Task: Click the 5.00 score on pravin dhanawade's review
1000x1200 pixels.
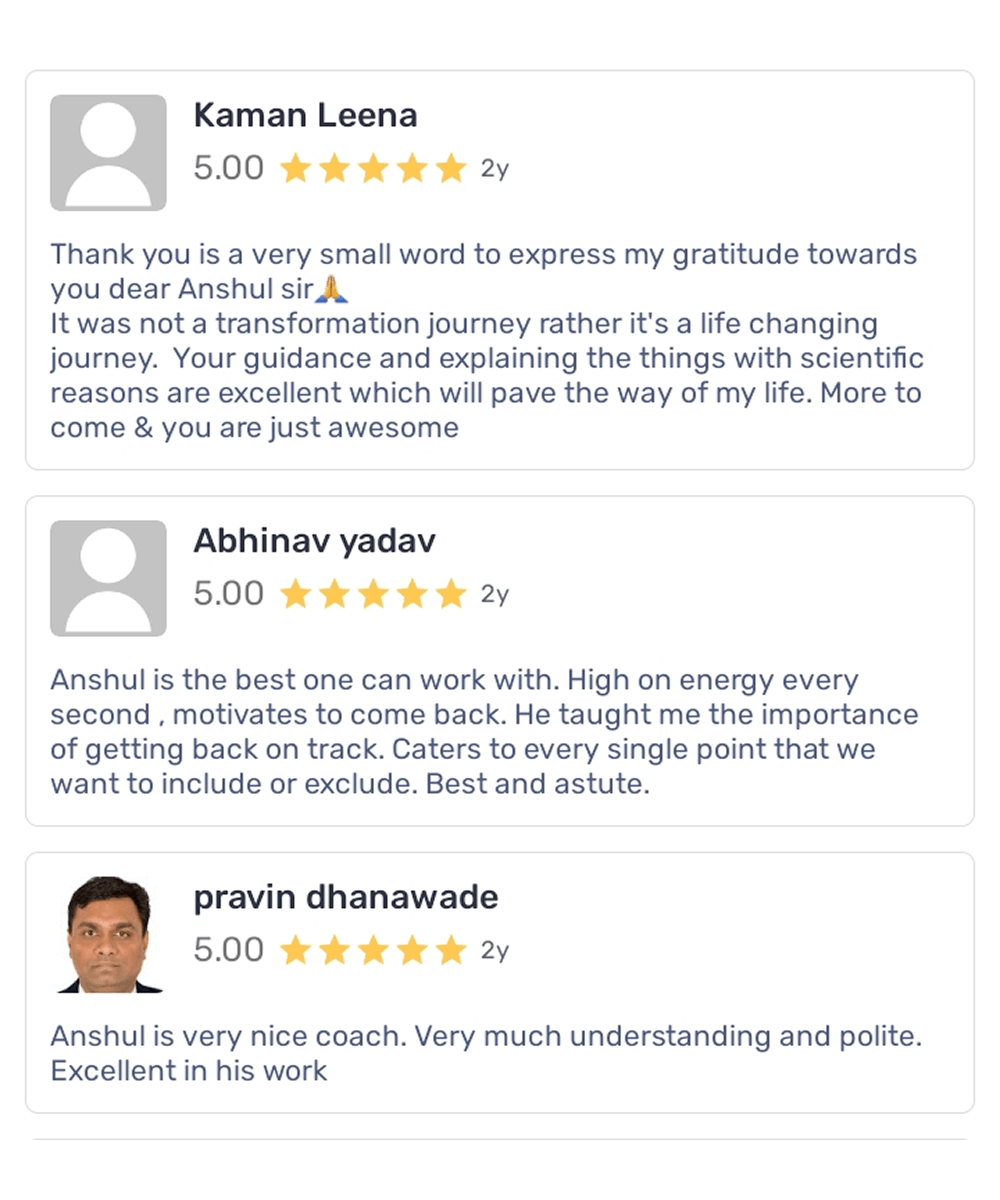Action: [x=228, y=950]
